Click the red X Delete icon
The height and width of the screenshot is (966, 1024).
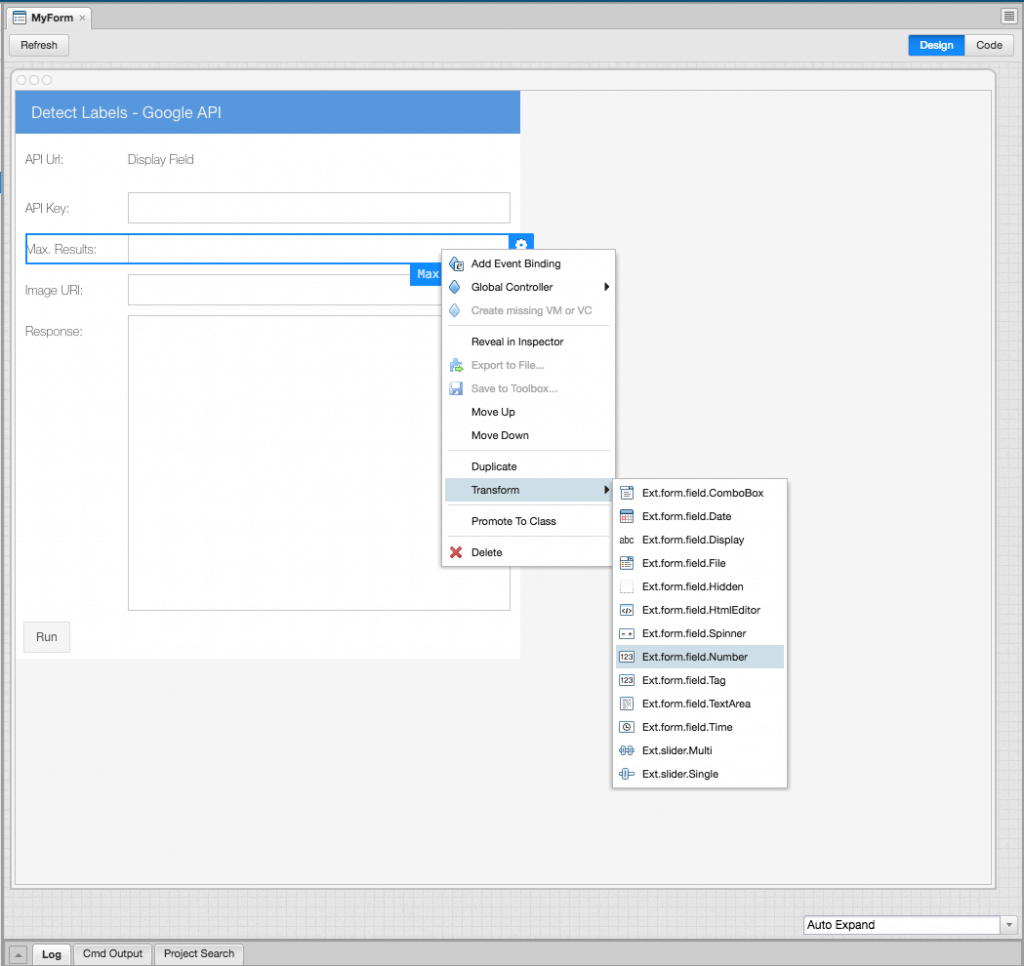(456, 553)
